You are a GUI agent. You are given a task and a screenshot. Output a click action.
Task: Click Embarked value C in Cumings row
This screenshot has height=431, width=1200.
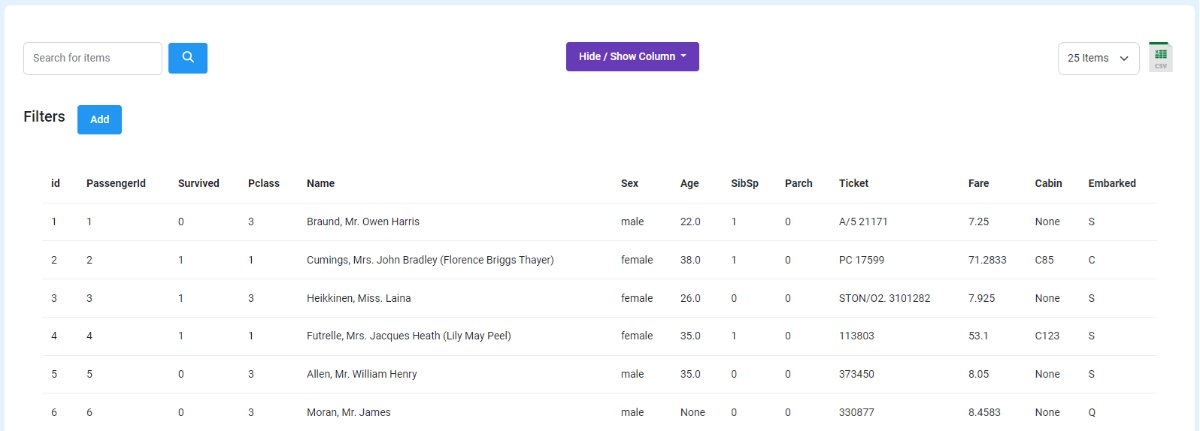(1092, 259)
